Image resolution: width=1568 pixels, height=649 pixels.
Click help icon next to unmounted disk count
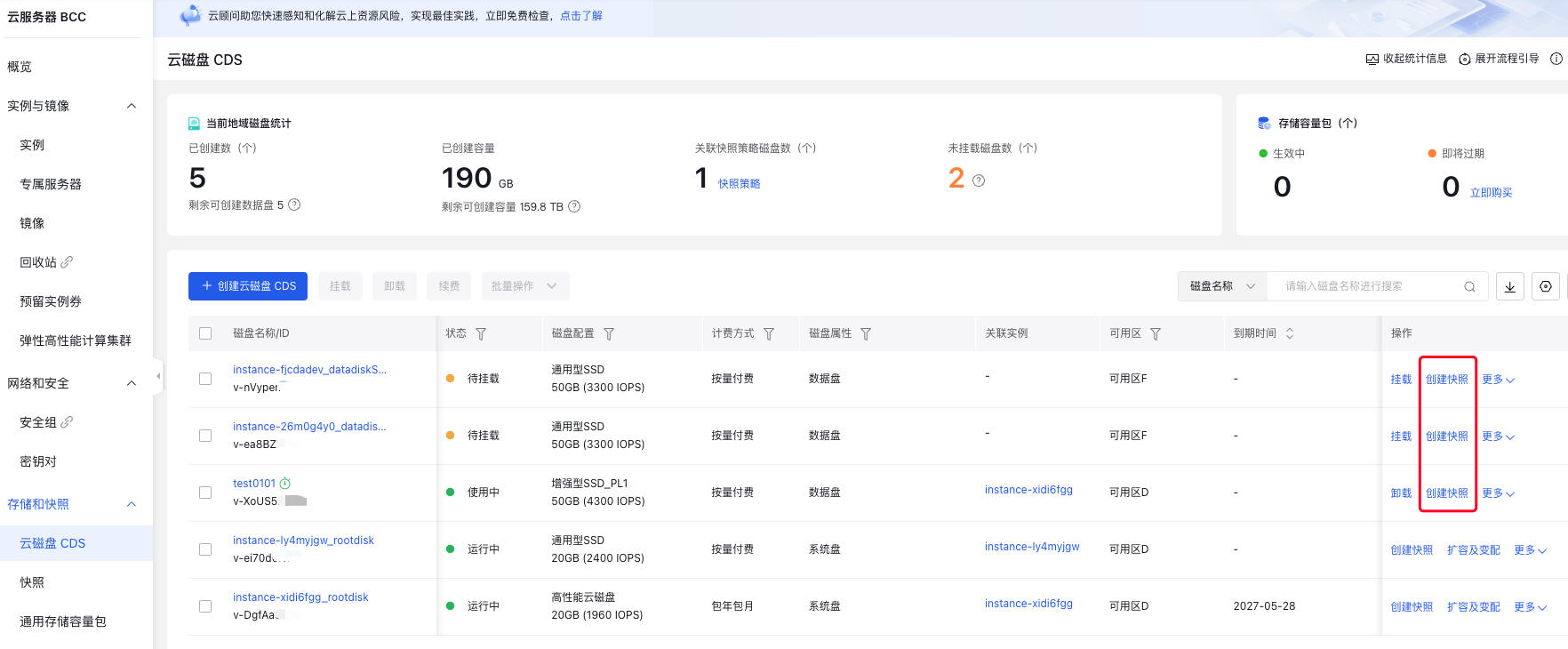(x=979, y=180)
